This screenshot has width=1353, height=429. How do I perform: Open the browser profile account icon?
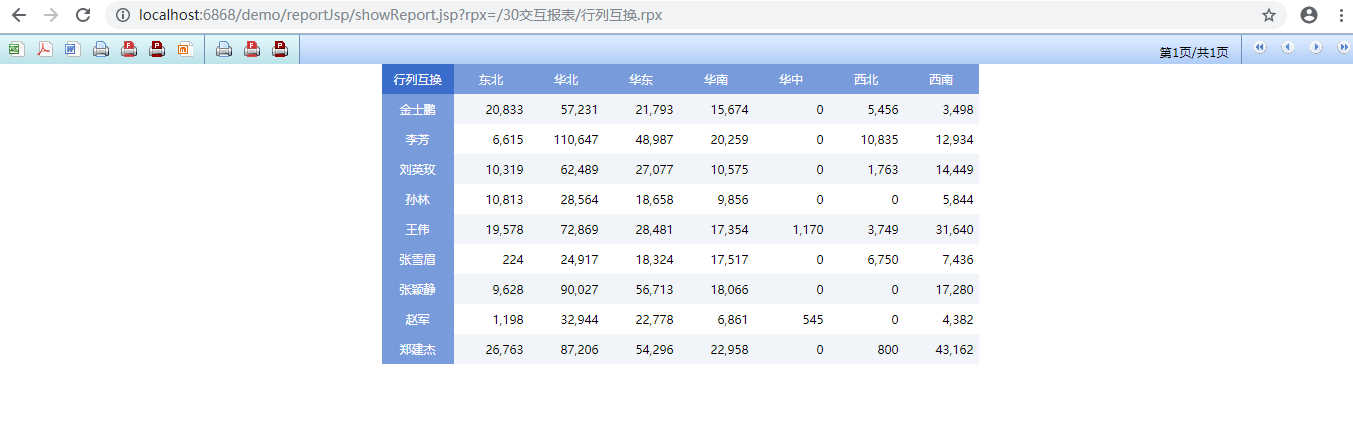tap(1309, 15)
